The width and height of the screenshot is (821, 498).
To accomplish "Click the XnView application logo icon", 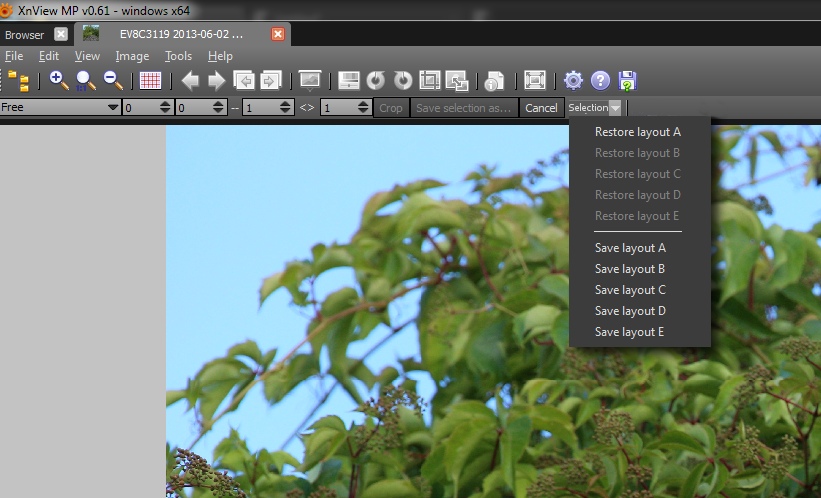I will (6, 10).
